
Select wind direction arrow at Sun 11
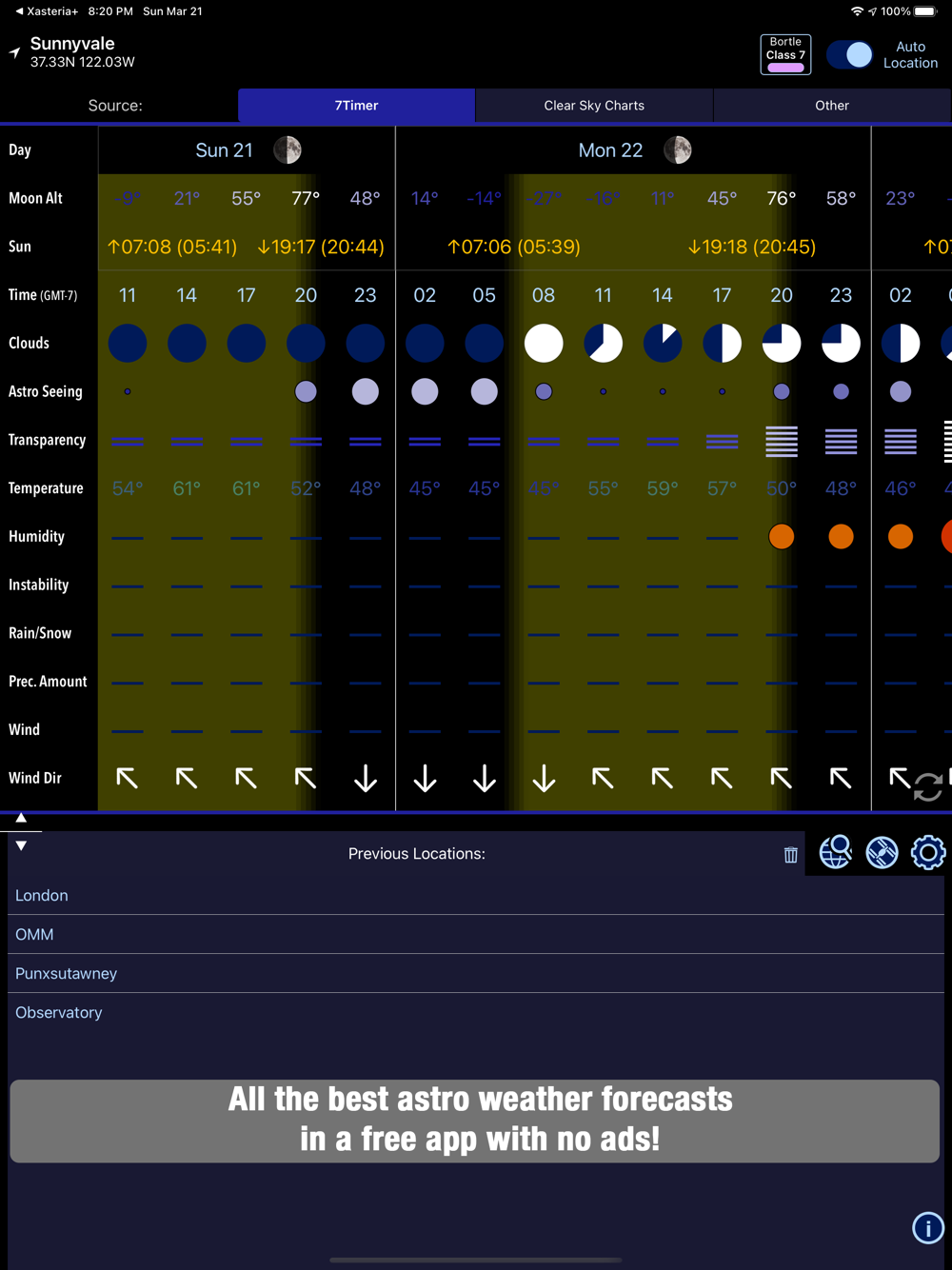128,779
